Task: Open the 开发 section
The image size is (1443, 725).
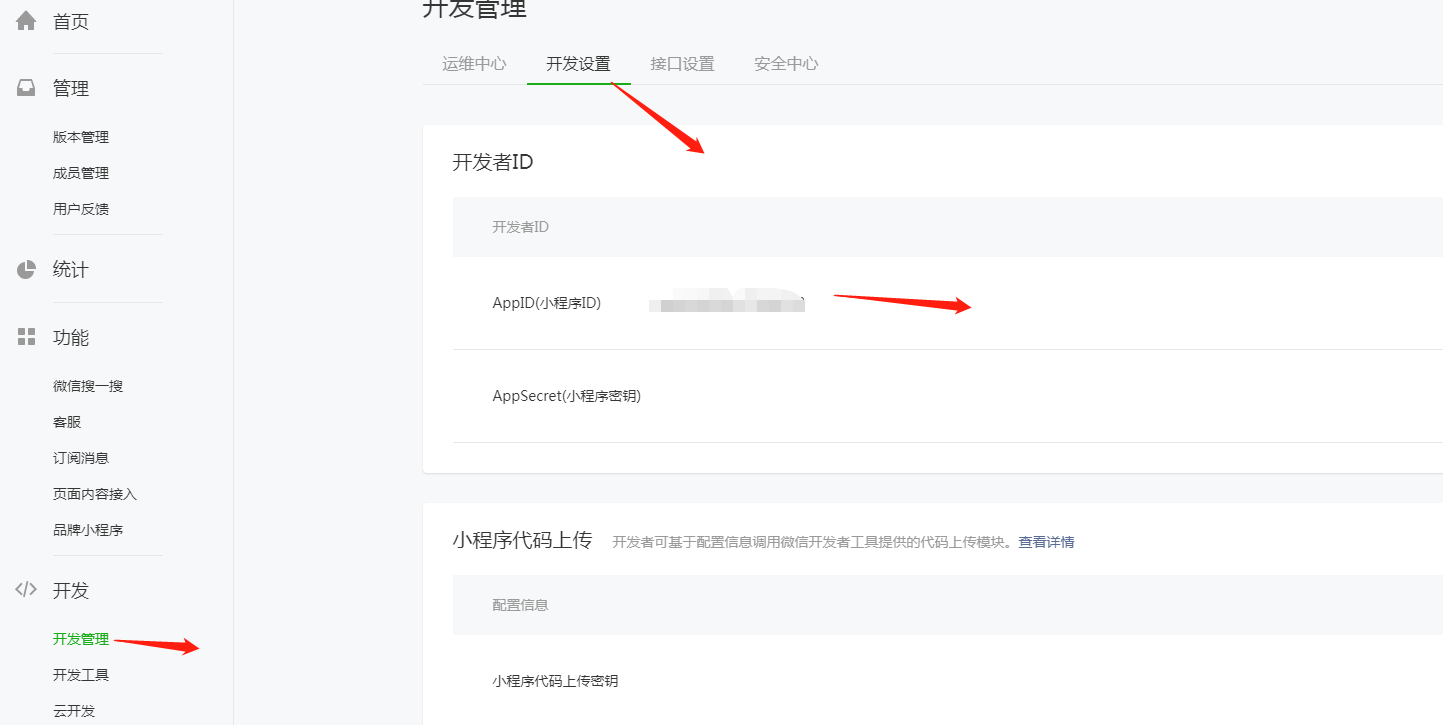Action: coord(71,591)
